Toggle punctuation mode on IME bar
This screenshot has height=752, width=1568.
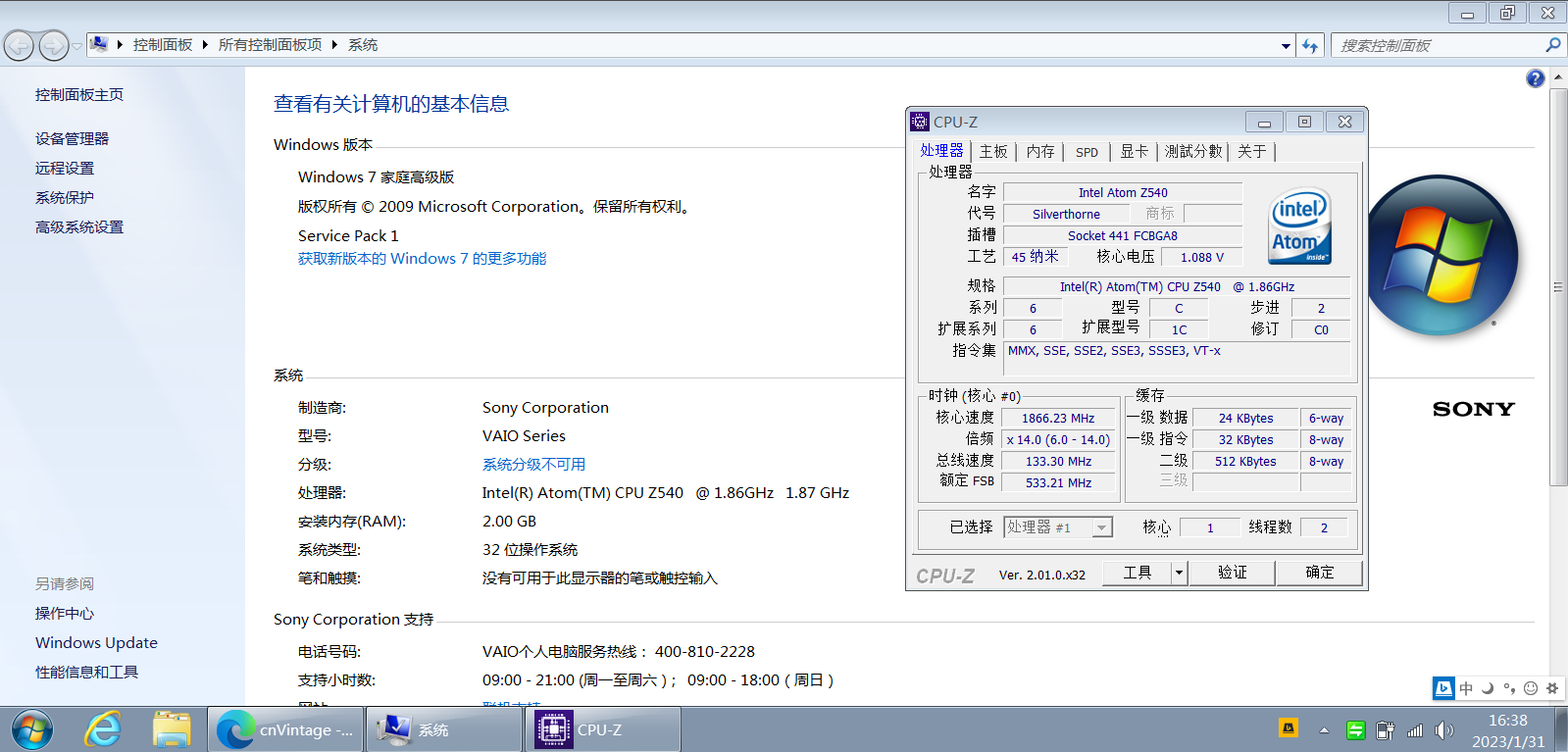click(1509, 688)
